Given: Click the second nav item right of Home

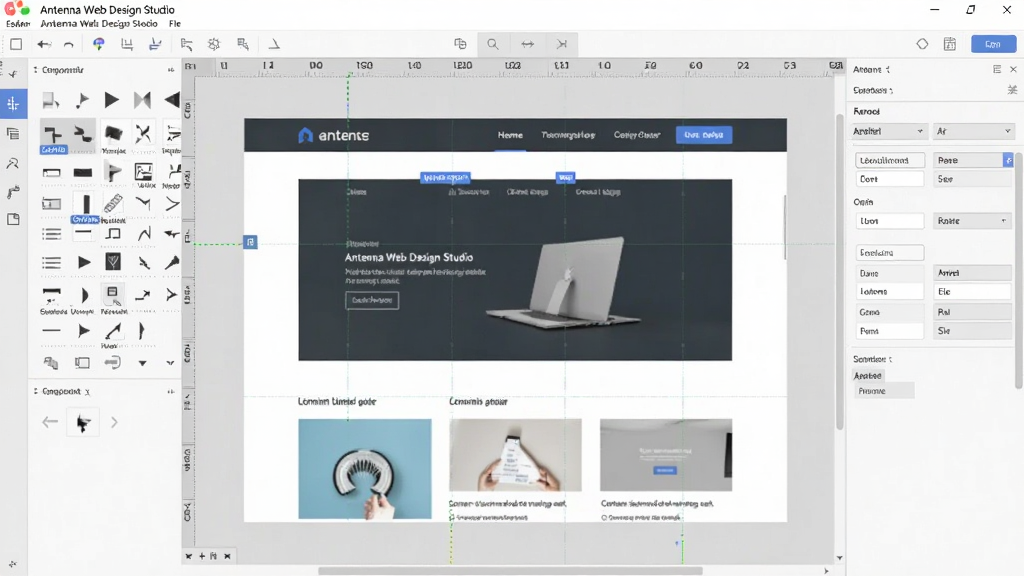Looking at the screenshot, I should tap(568, 135).
